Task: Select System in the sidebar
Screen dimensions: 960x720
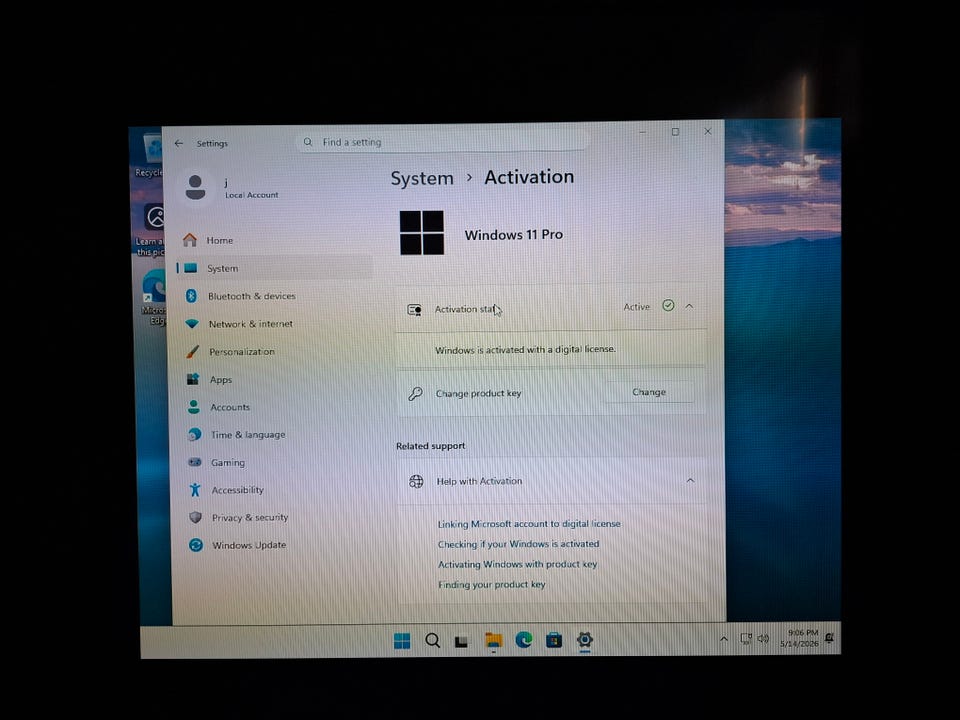Action: pyautogui.click(x=274, y=268)
